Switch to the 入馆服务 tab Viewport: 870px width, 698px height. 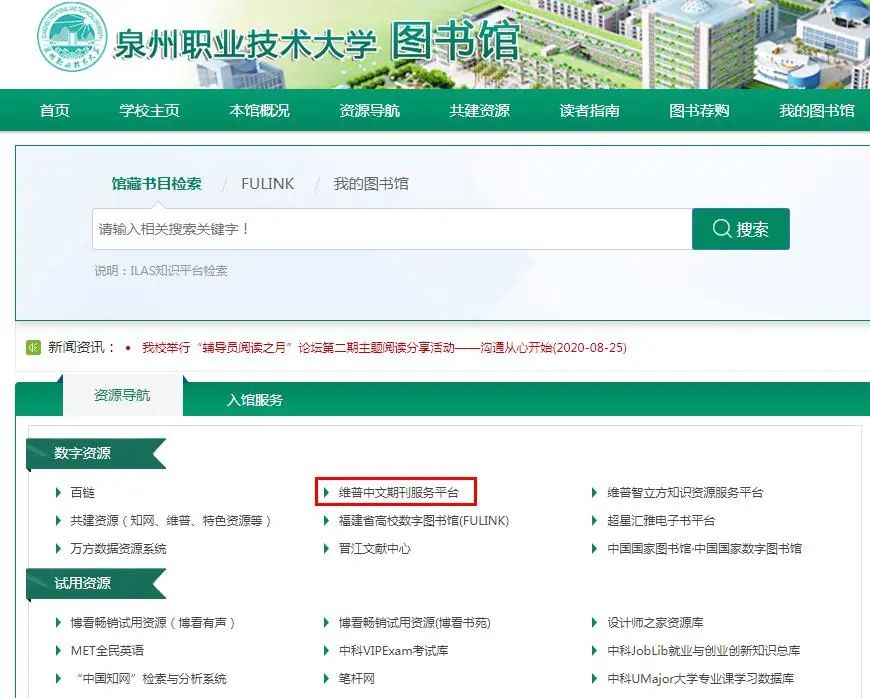coord(255,399)
